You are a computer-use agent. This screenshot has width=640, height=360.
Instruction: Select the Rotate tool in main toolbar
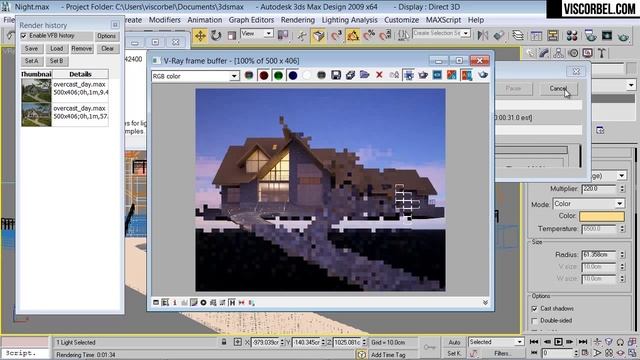point(216,36)
